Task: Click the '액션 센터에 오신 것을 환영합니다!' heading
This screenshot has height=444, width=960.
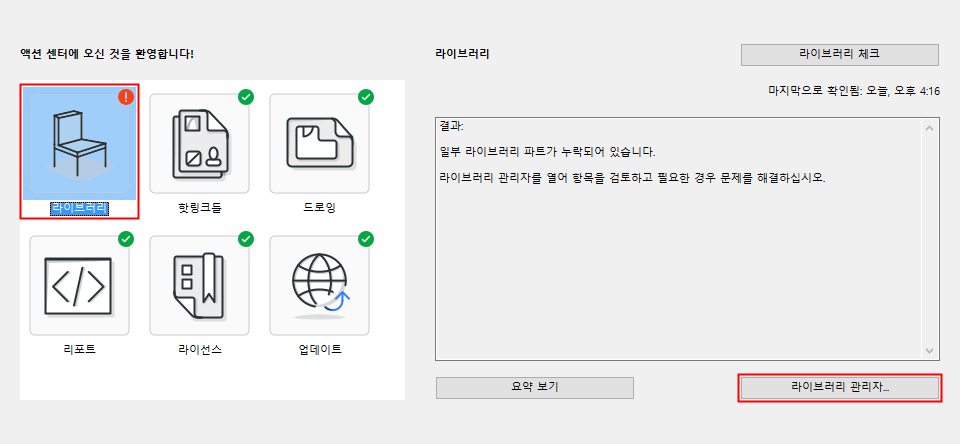Action: pyautogui.click(x=107, y=54)
